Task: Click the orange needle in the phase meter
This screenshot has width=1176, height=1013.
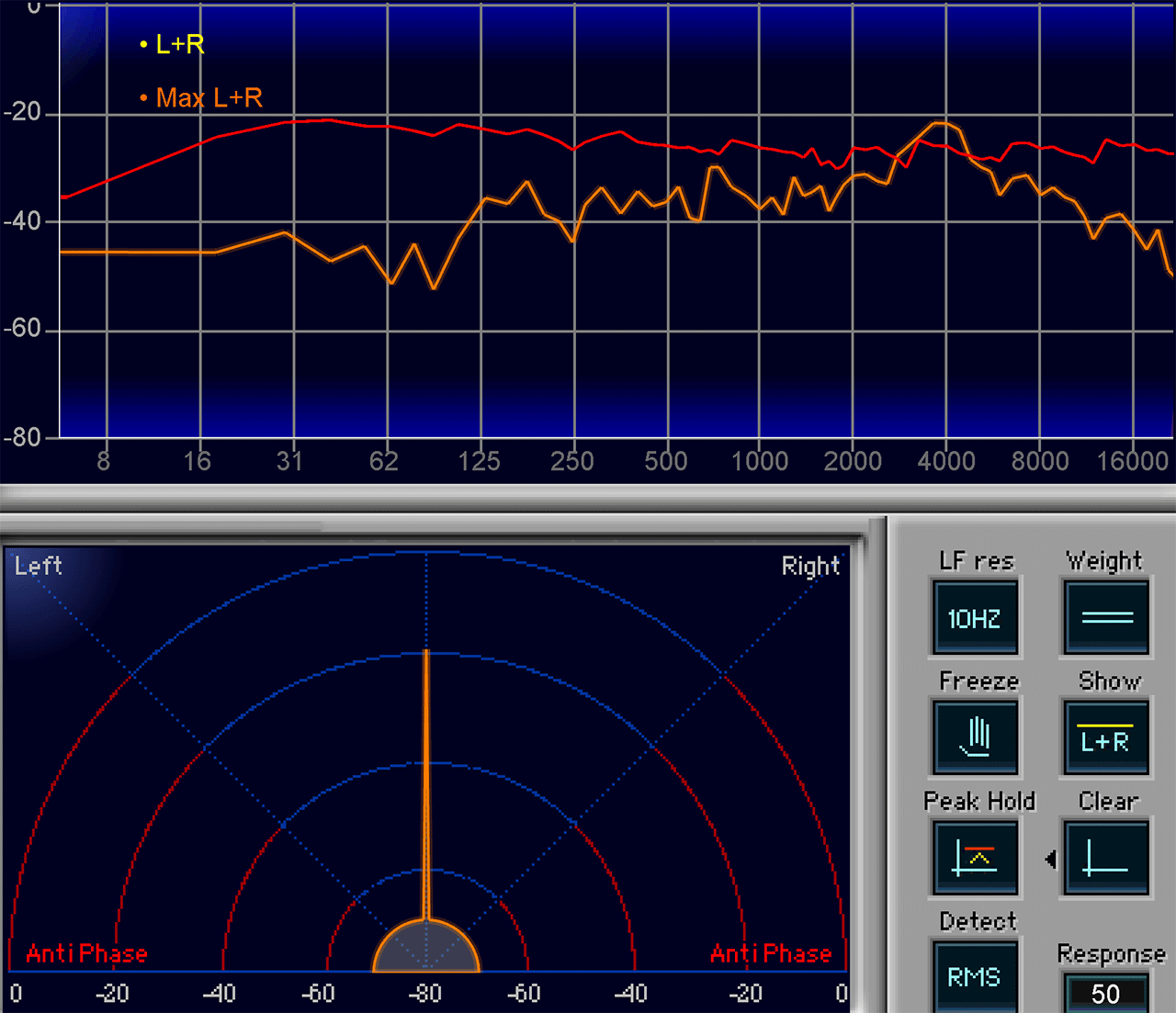Action: [x=426, y=781]
